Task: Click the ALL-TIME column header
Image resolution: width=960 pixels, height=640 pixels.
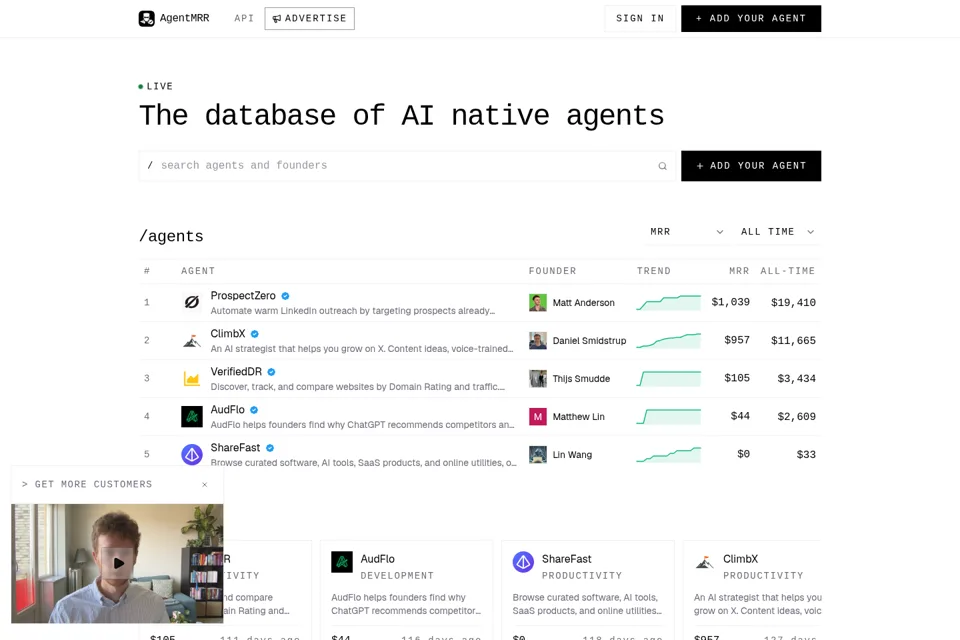Action: coord(788,271)
